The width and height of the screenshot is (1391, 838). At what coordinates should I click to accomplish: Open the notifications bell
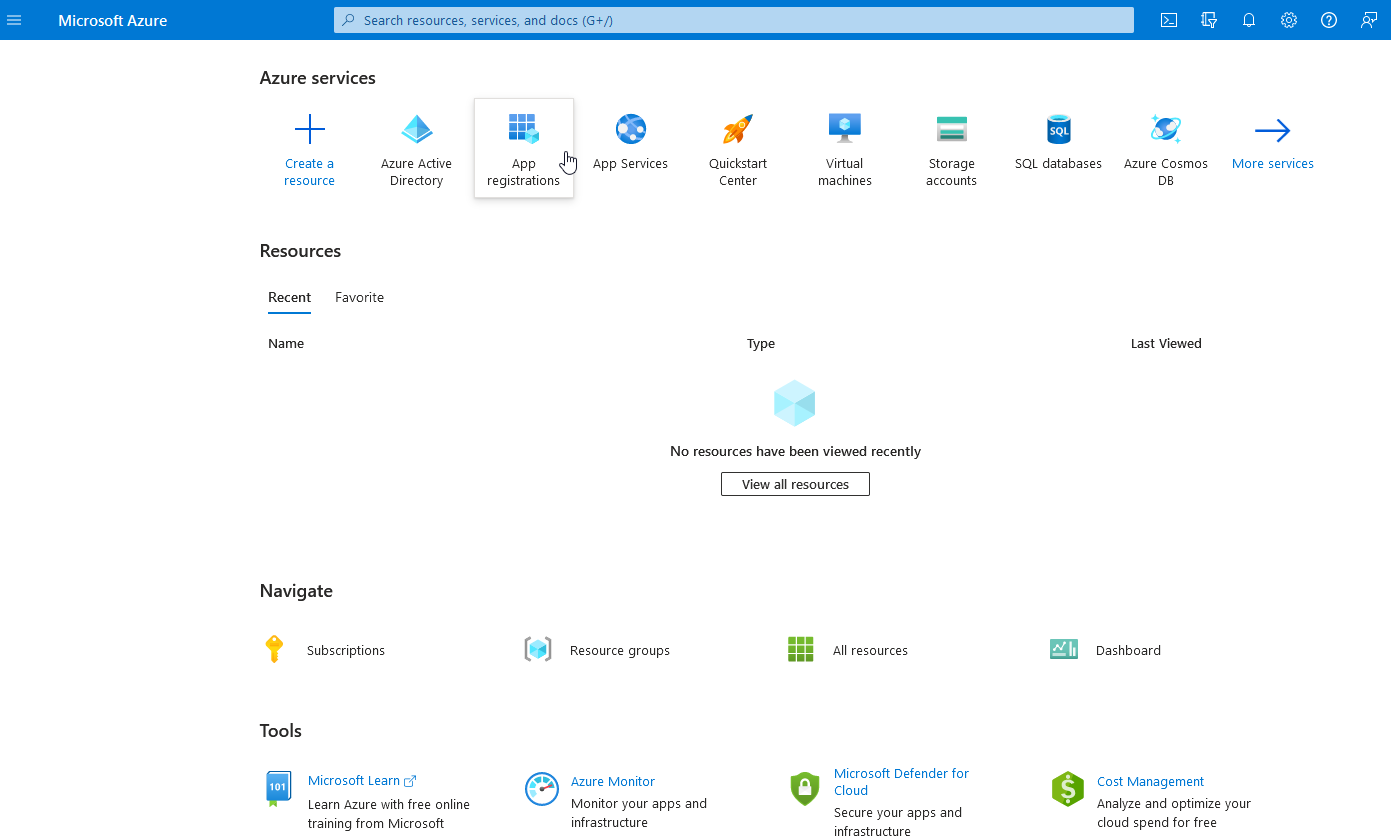click(1249, 20)
